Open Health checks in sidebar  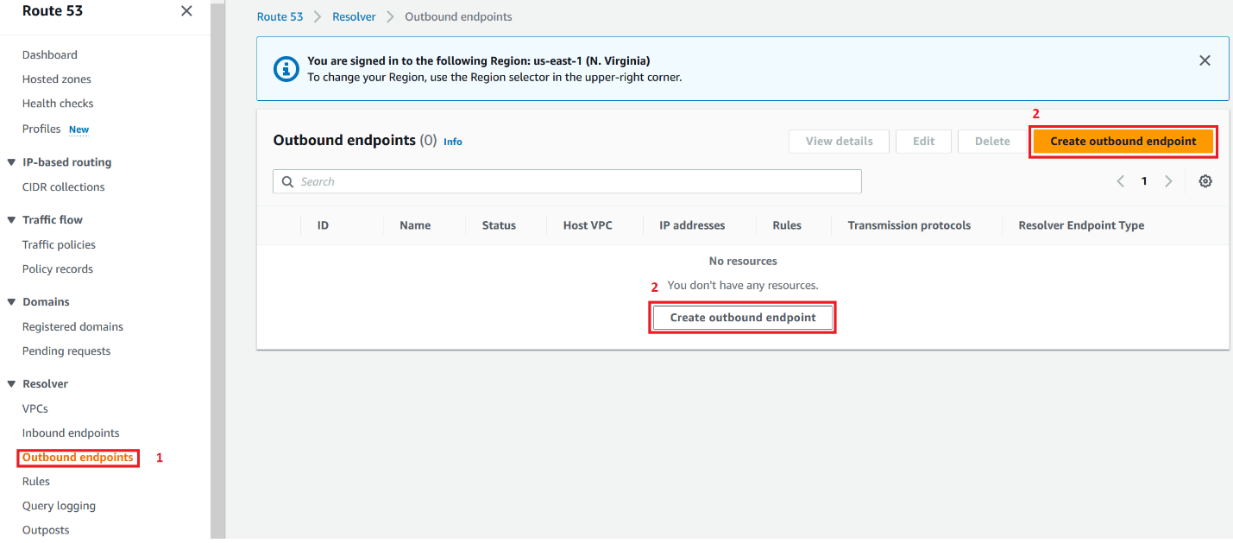point(58,103)
